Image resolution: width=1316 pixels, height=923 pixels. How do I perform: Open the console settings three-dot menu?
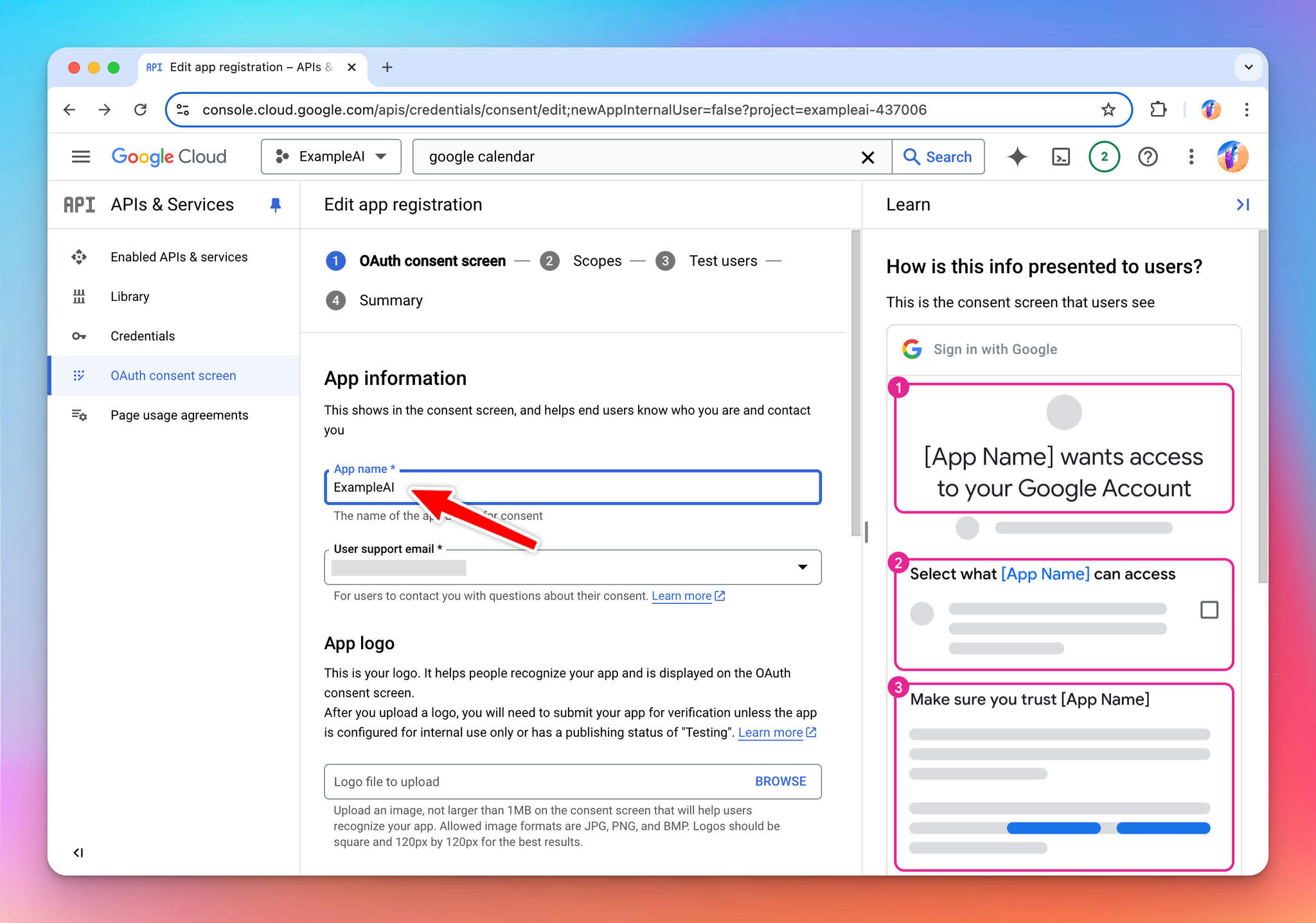click(1191, 157)
